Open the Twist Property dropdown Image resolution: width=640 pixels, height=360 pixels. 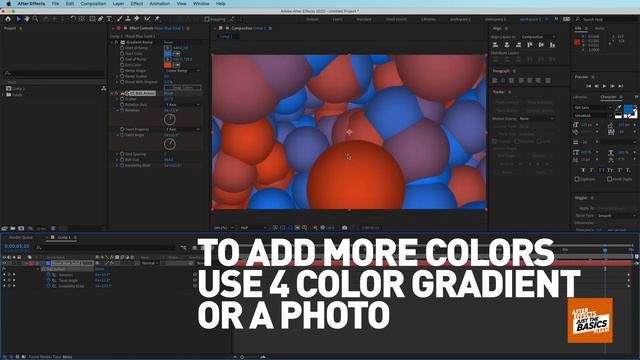point(182,129)
